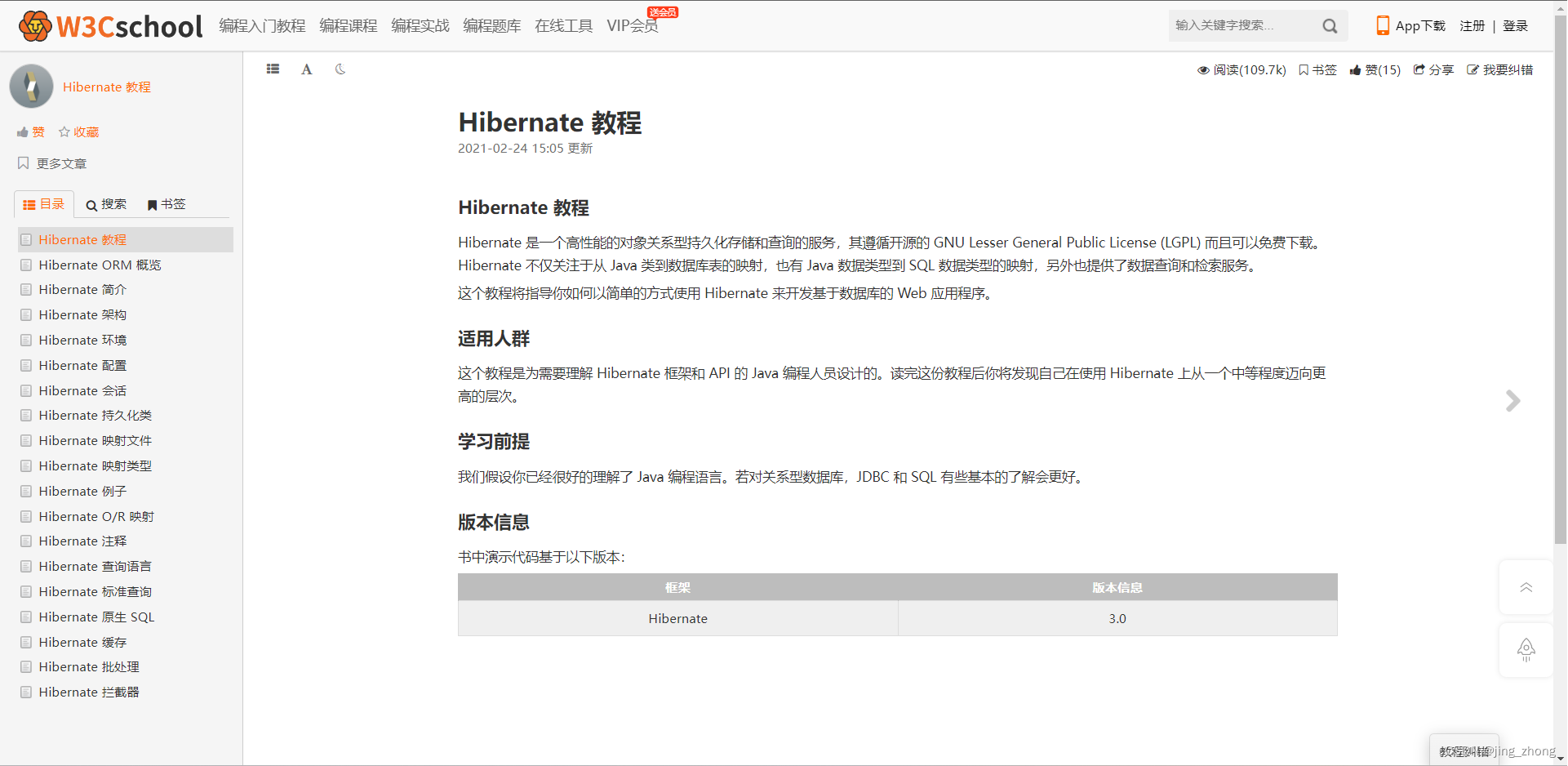Click the App download phone icon

click(1383, 25)
